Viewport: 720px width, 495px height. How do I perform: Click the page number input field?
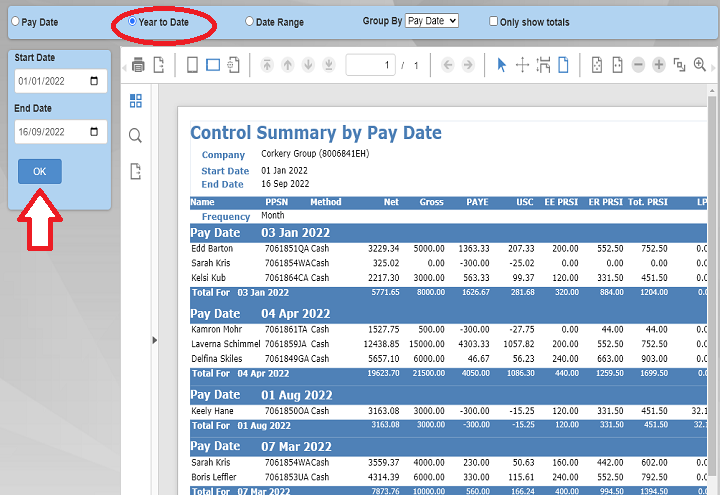(370, 65)
